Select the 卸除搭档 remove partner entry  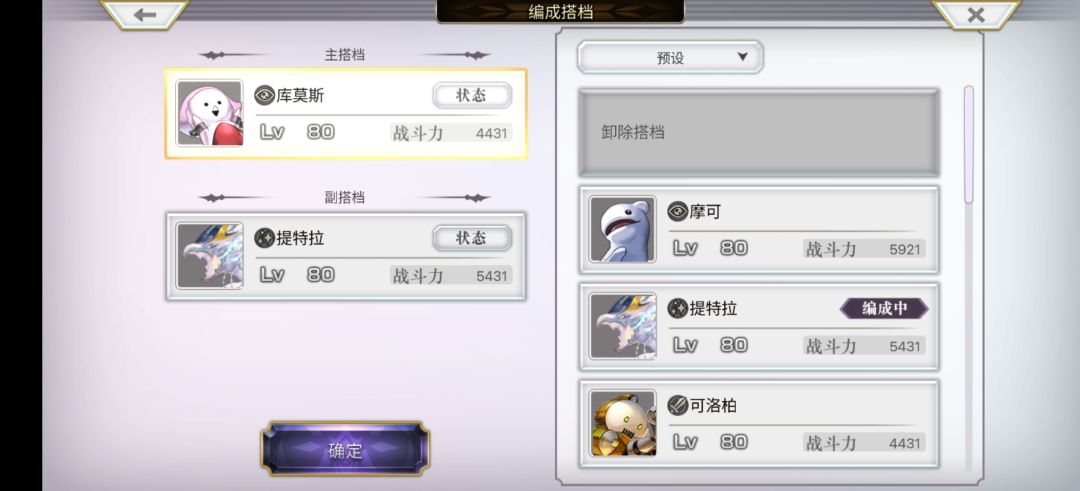pos(759,132)
